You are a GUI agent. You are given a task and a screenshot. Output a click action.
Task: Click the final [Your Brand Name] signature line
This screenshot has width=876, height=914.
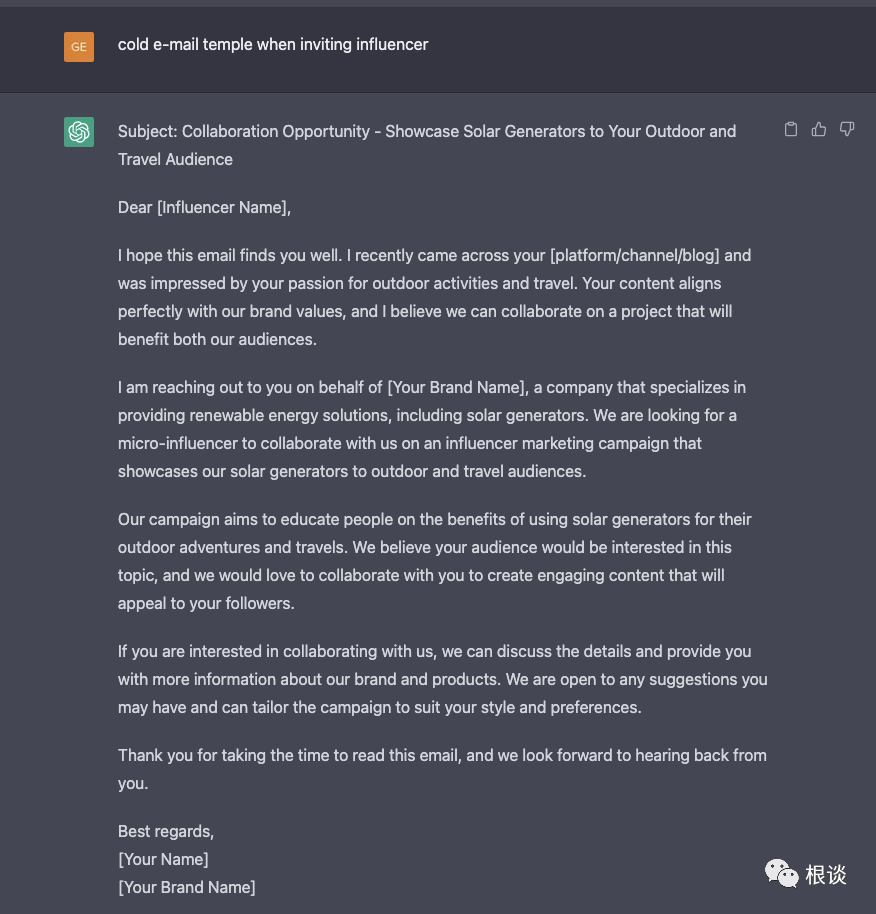pos(187,888)
